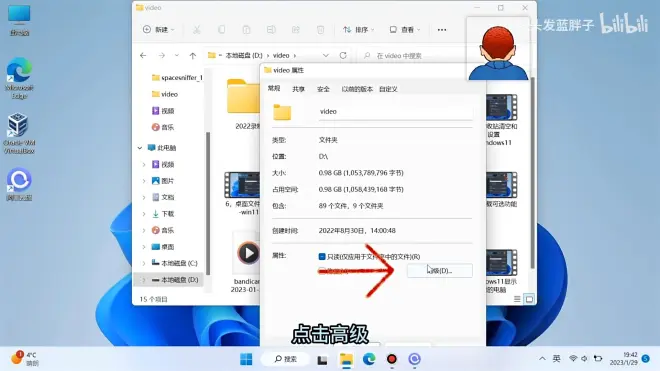Switch to the Customize (自定义) tab

click(x=388, y=89)
